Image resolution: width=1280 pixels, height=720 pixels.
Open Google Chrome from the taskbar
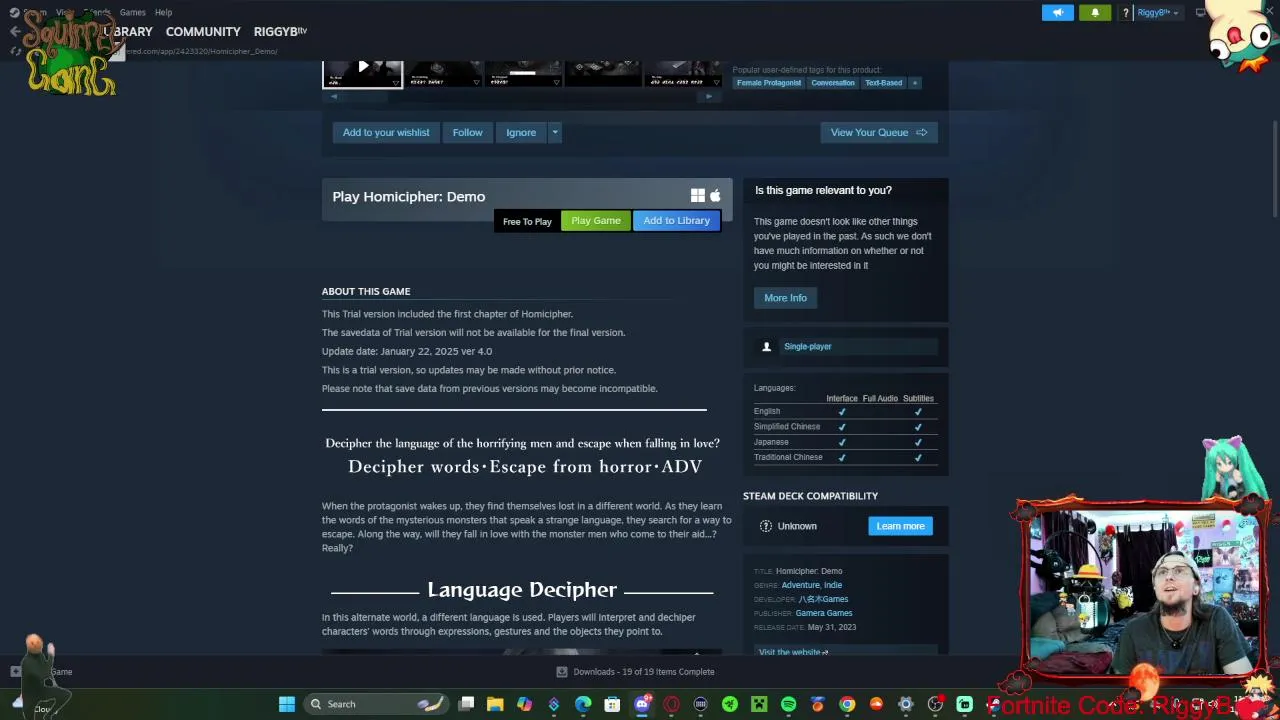tap(847, 704)
